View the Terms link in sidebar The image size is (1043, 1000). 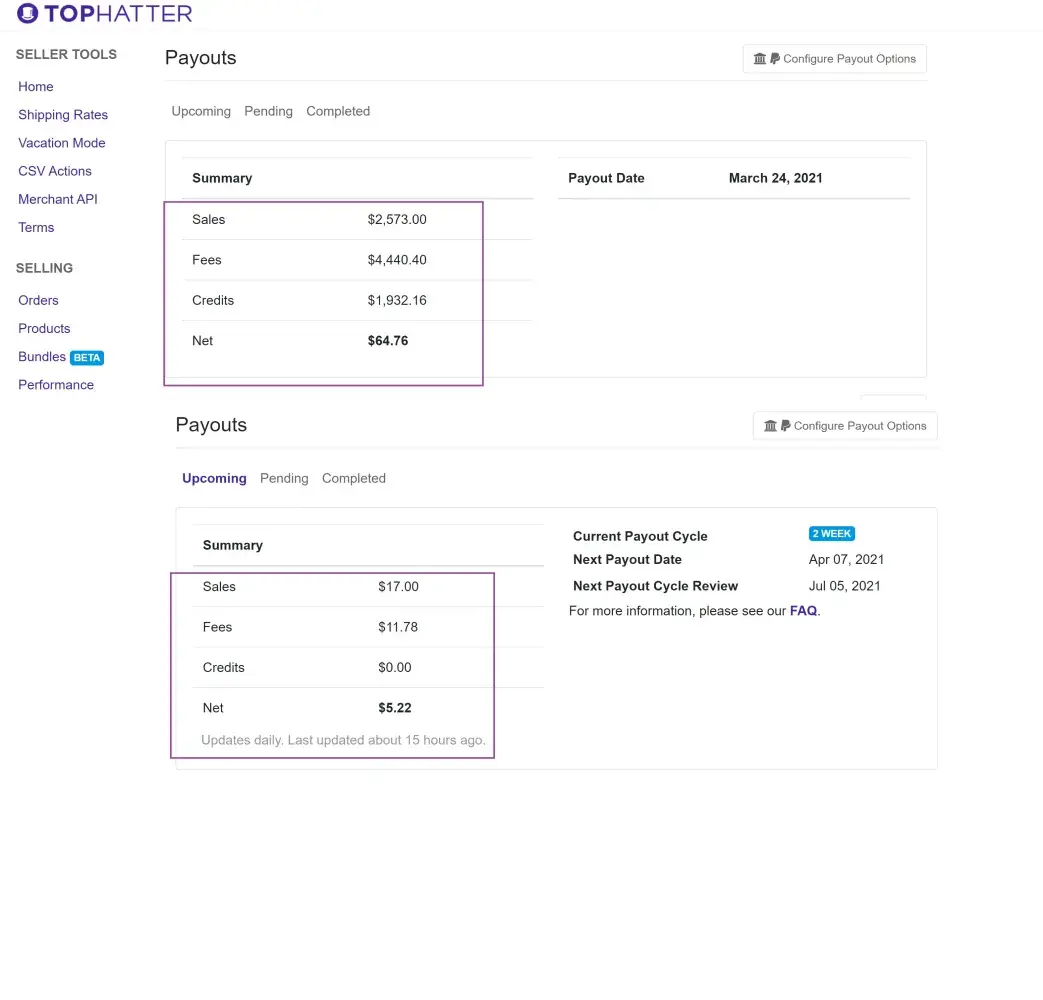pyautogui.click(x=36, y=227)
